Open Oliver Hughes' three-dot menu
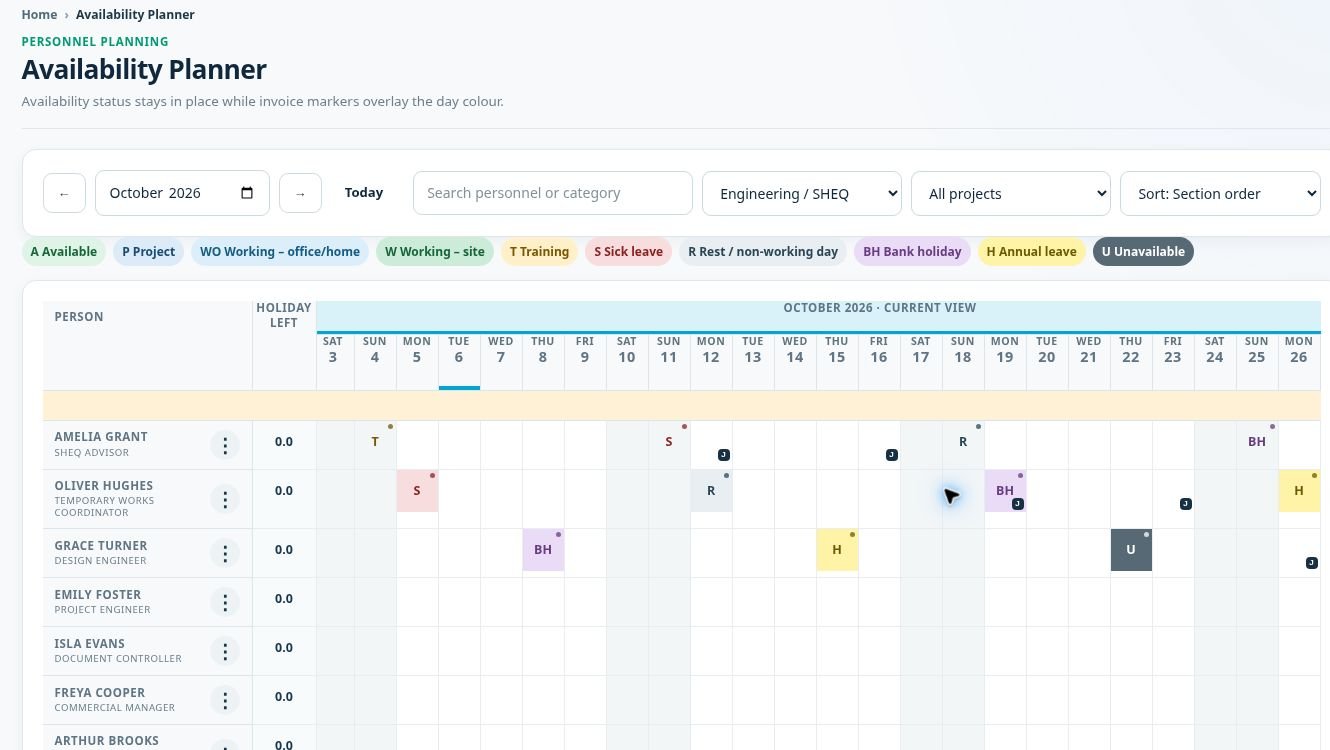This screenshot has width=1330, height=750. [x=225, y=499]
